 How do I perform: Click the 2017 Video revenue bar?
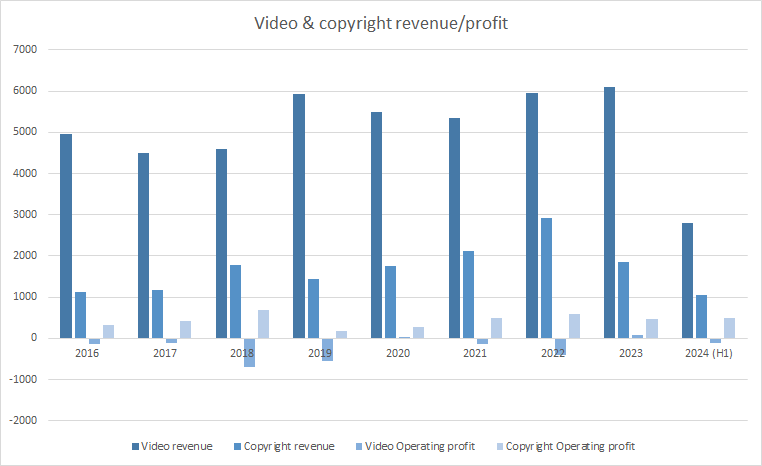[143, 246]
